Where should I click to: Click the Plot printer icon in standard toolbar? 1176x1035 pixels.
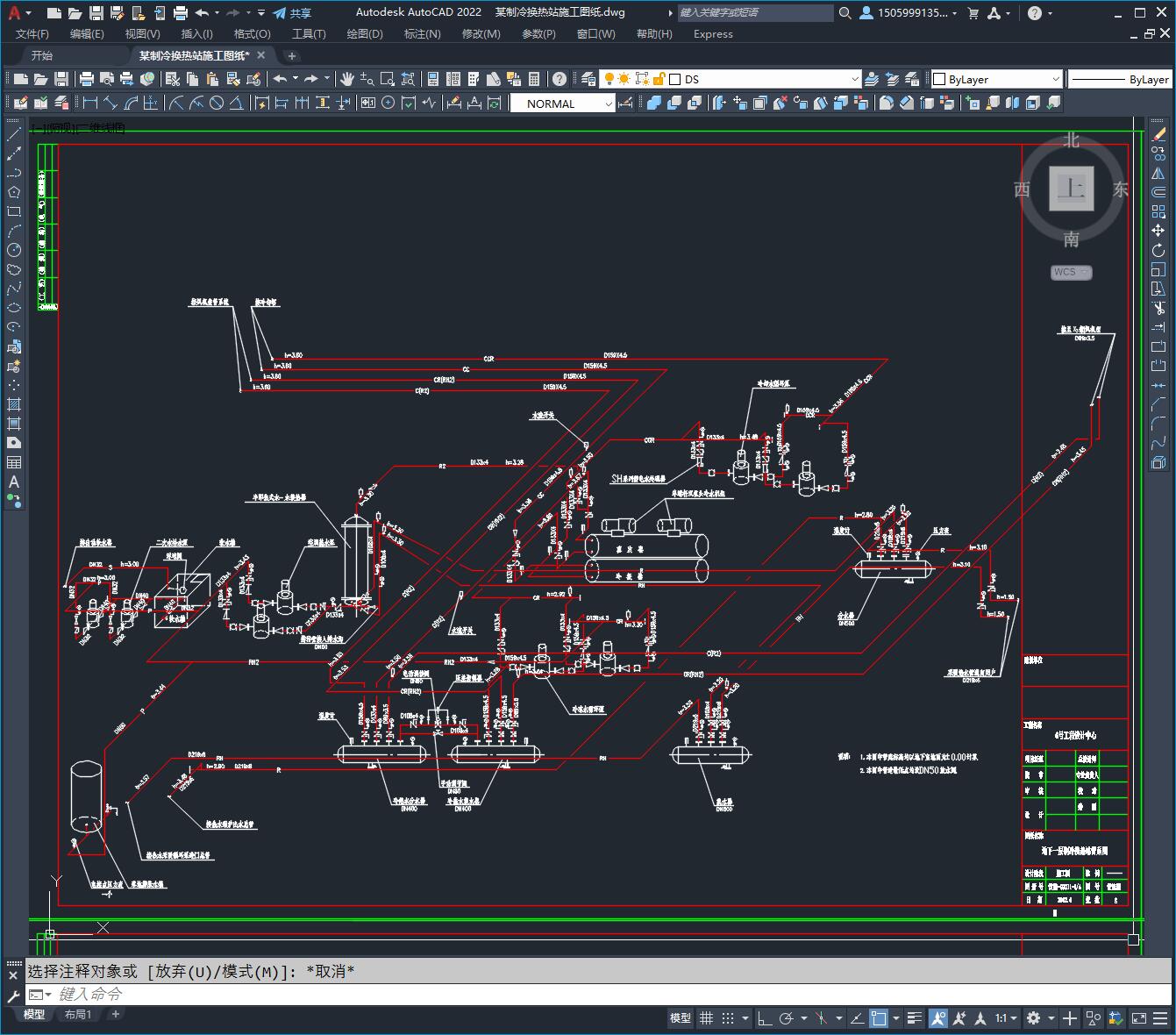[86, 79]
